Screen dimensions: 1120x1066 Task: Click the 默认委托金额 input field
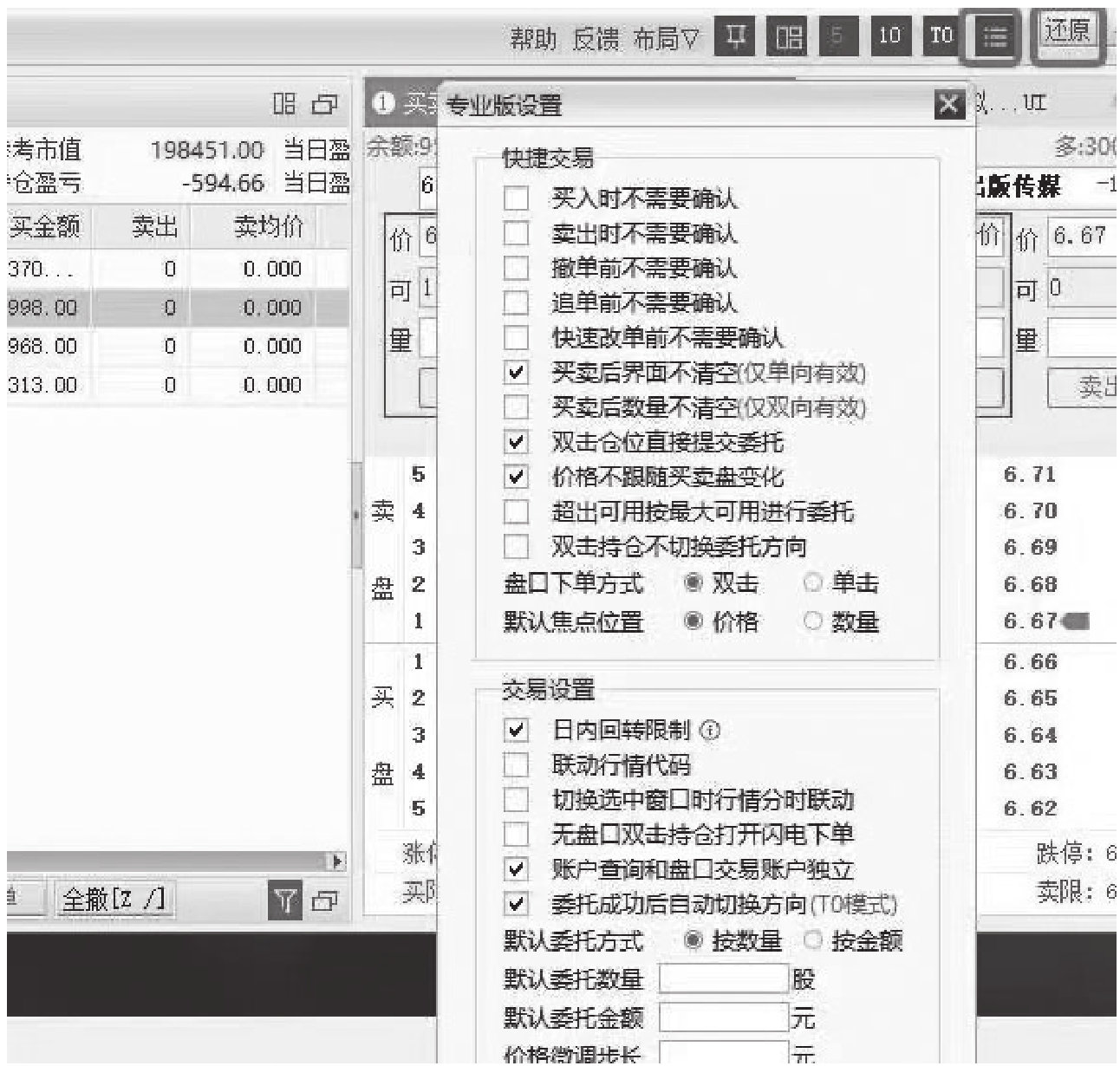pyautogui.click(x=724, y=1017)
